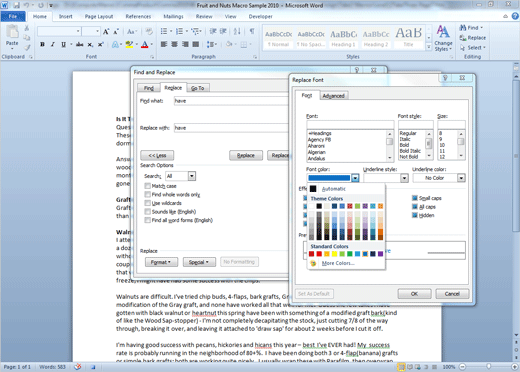Image resolution: width=520 pixels, height=372 pixels.
Task: Click the zoom slider in status bar
Action: click(488, 367)
